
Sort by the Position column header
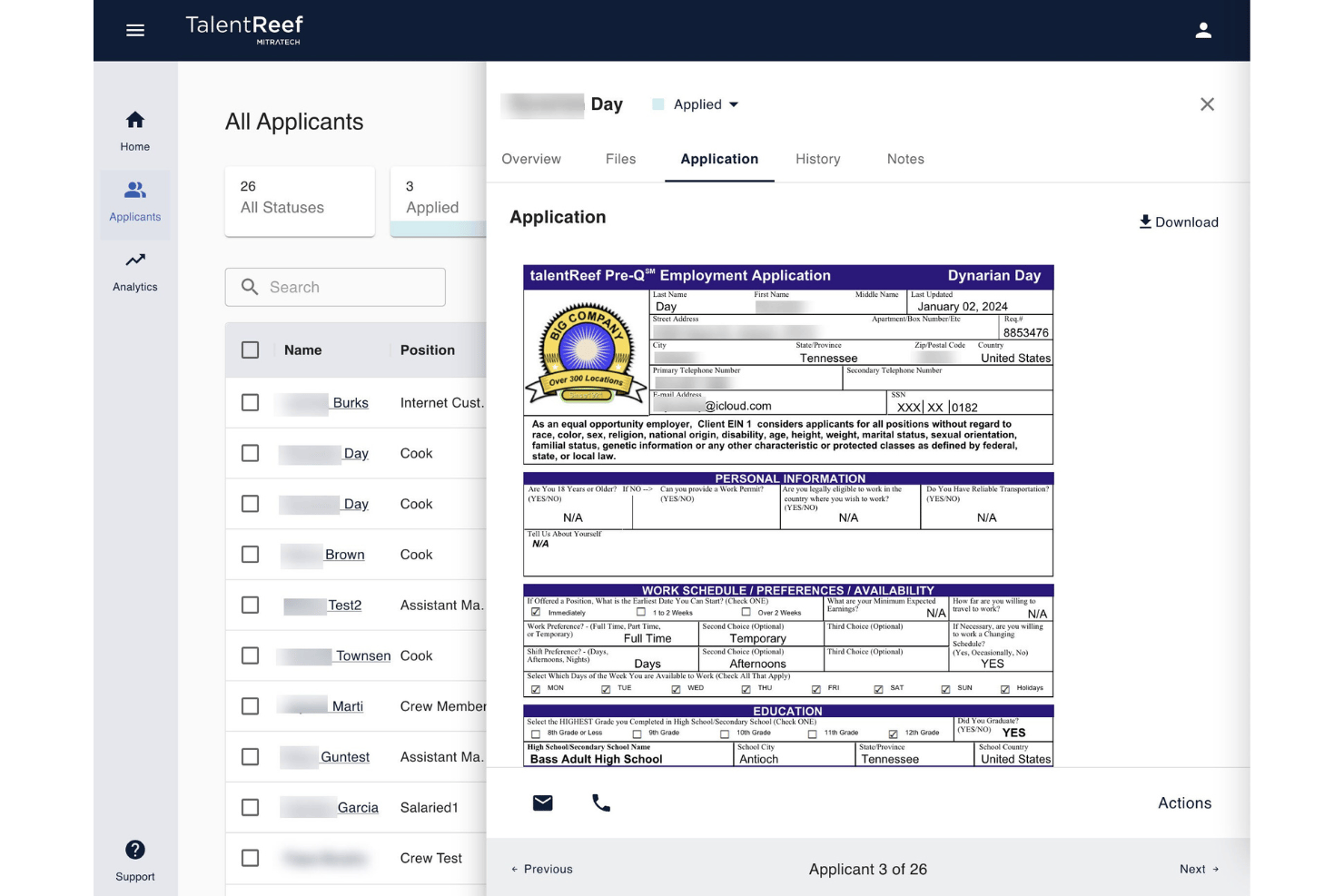click(428, 350)
